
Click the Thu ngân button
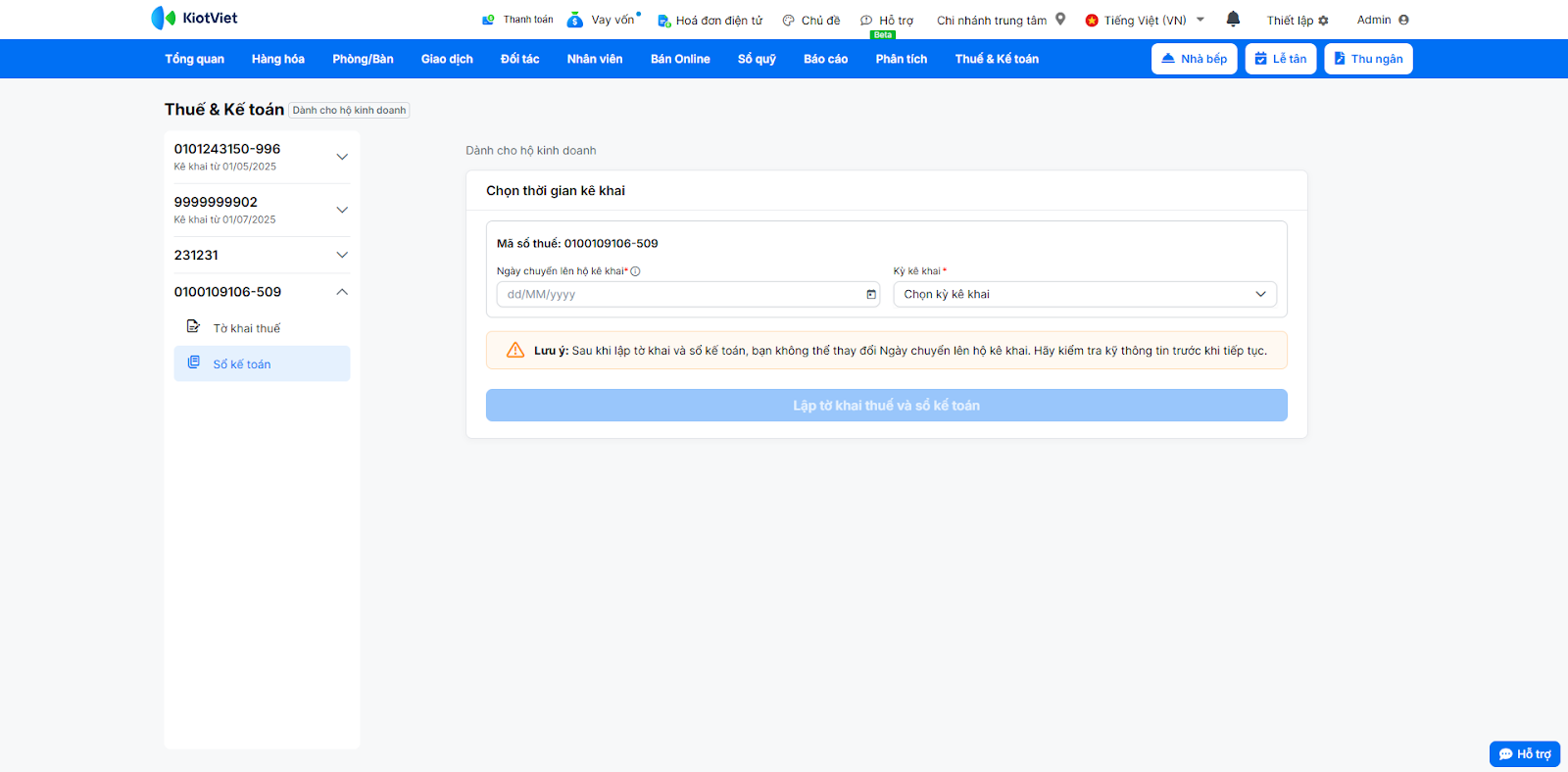(1368, 59)
